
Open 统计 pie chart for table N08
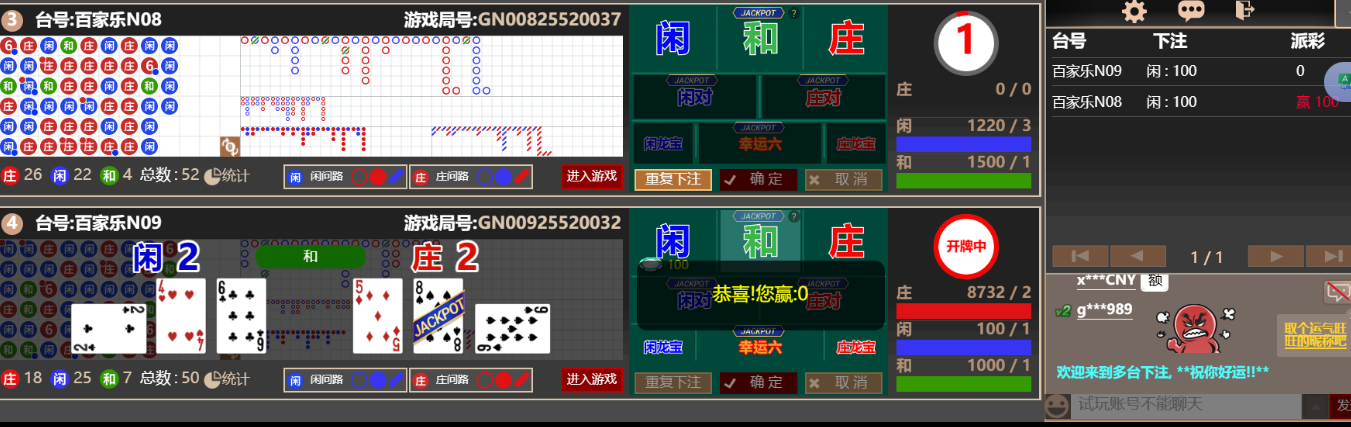click(x=226, y=176)
